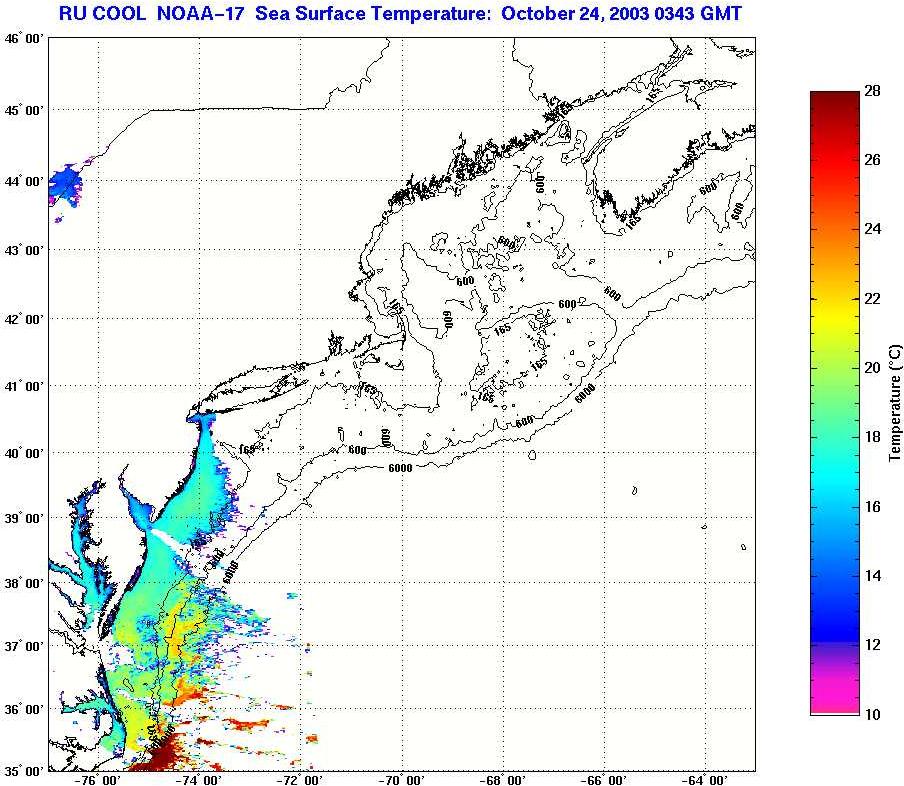This screenshot has height=786, width=904.
Task: Click the 42° 00' latitude label
Action: 25,319
